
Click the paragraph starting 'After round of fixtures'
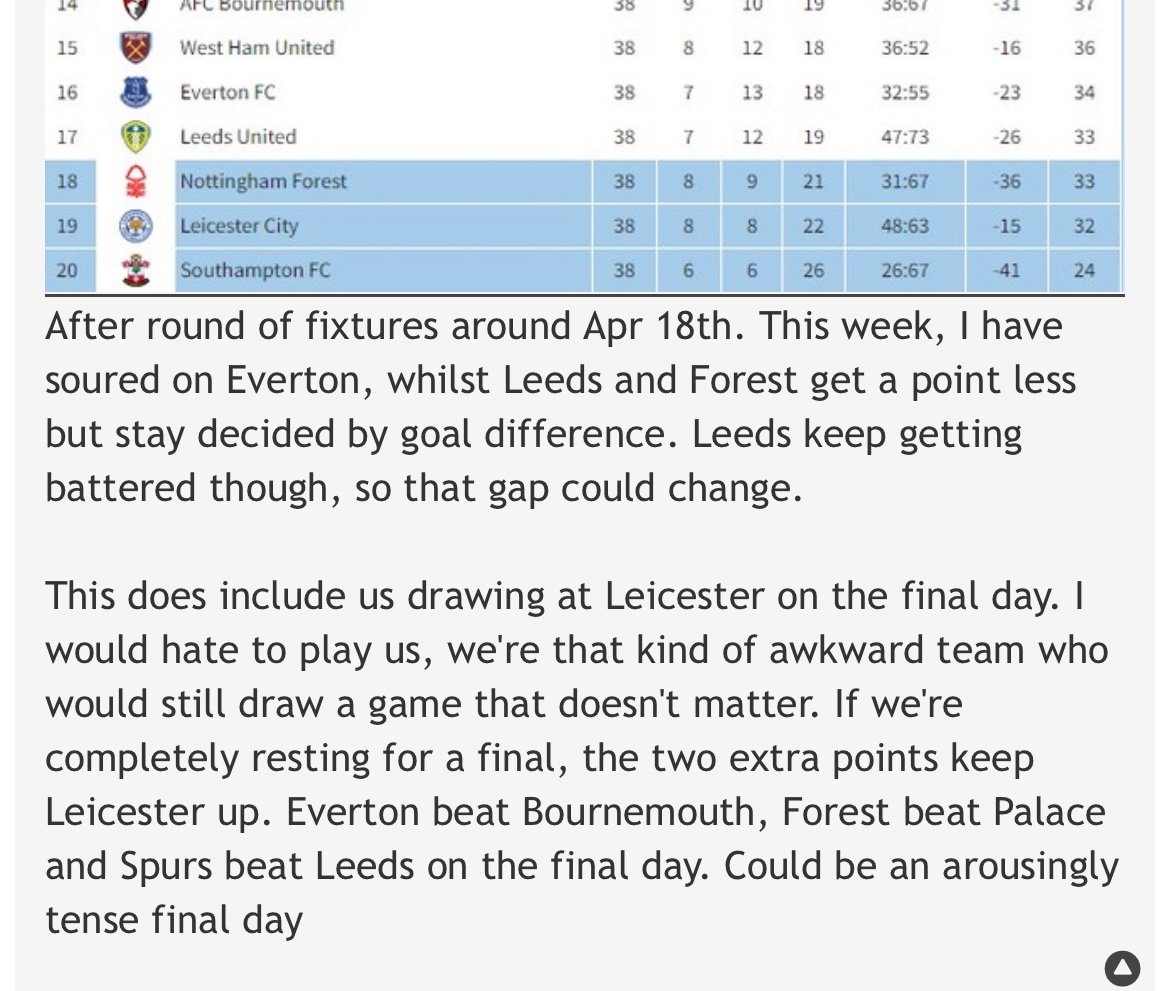click(560, 407)
